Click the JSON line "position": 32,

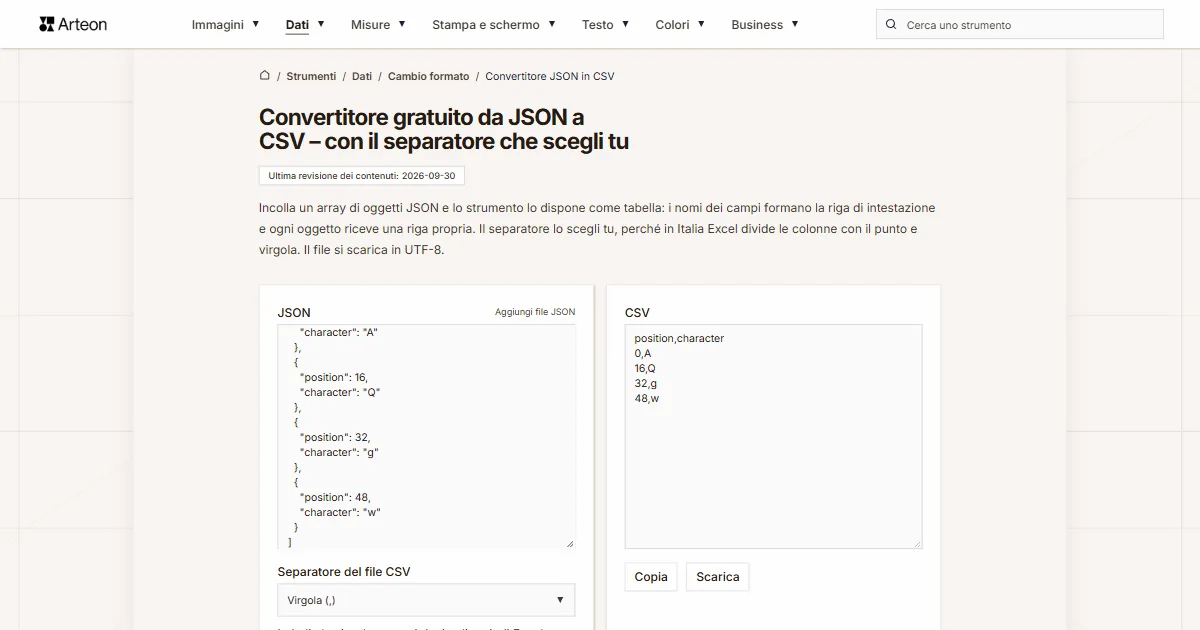[x=335, y=437]
